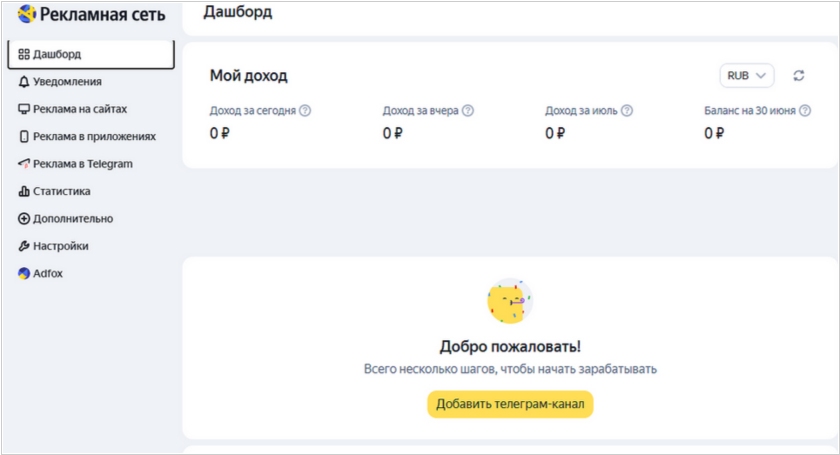
Task: Click the Рекламная сеть title text
Action: 102,14
